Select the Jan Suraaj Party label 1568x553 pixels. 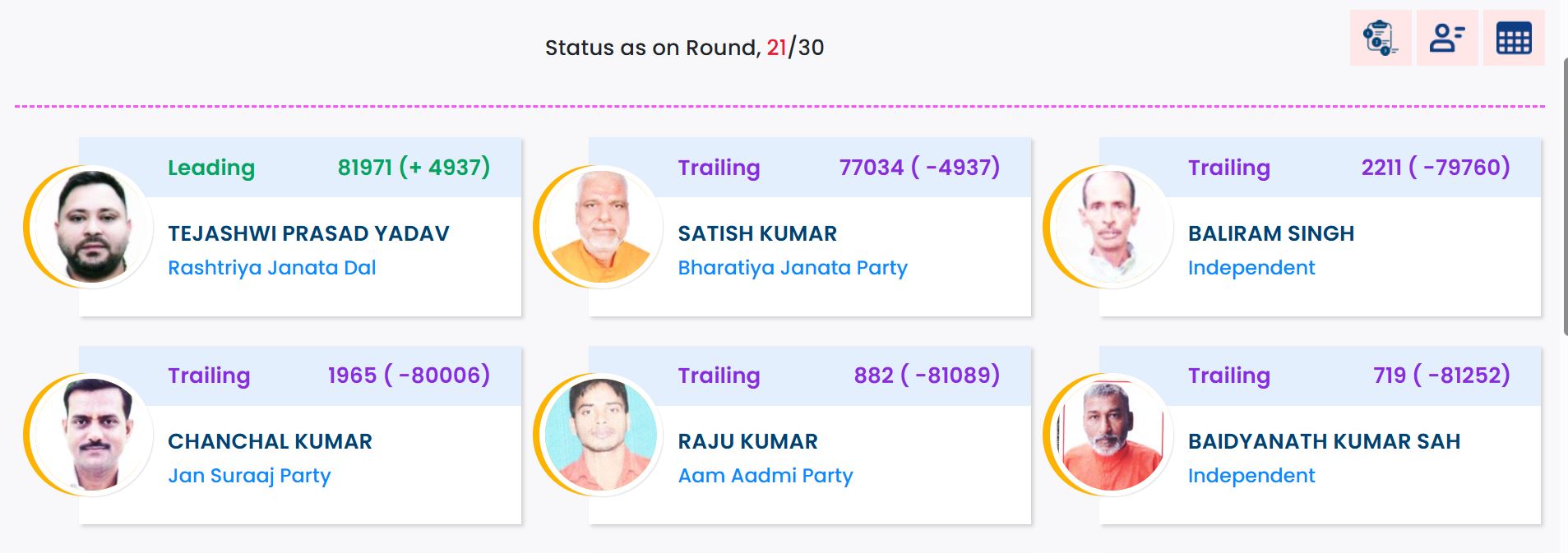tap(249, 476)
